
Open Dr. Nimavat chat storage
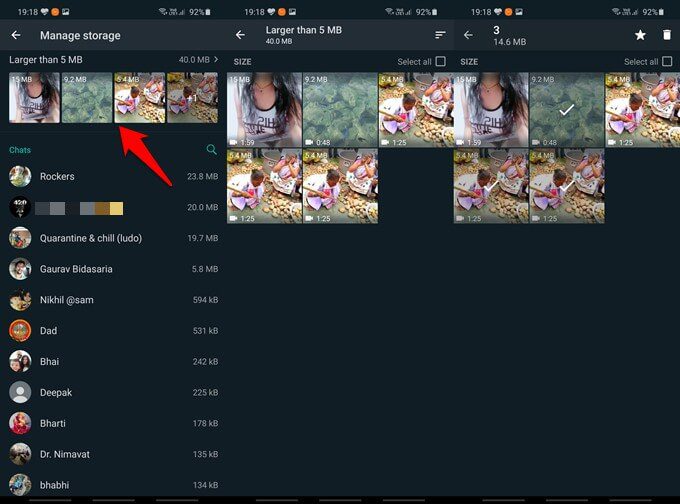[113, 454]
